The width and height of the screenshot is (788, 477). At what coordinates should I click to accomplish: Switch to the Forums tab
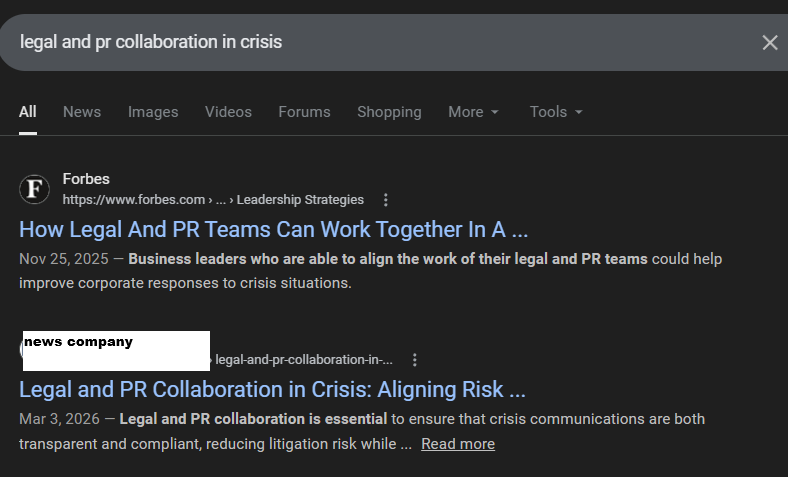[304, 112]
